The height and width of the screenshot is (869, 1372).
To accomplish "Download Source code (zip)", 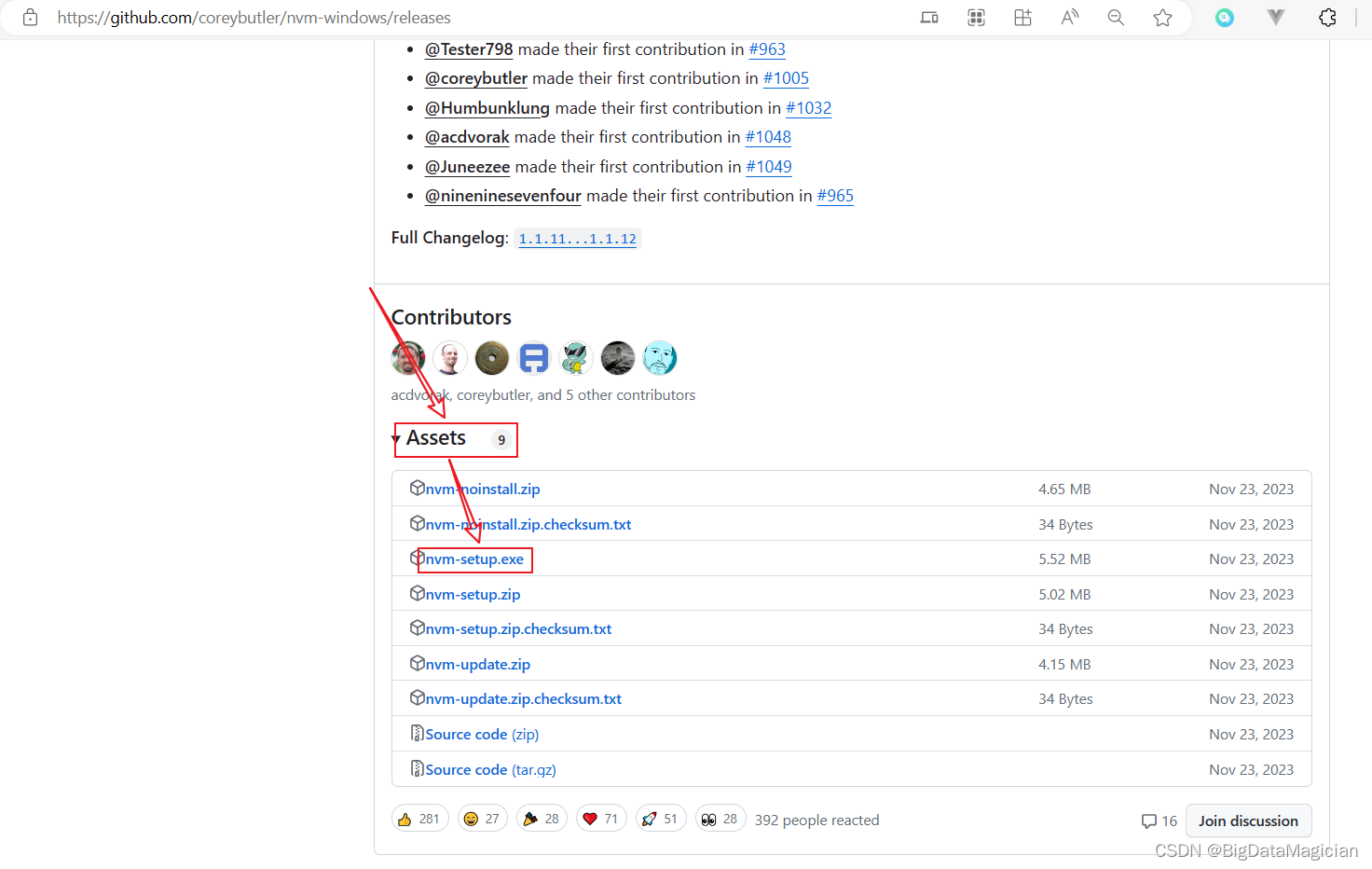I will 482,735.
